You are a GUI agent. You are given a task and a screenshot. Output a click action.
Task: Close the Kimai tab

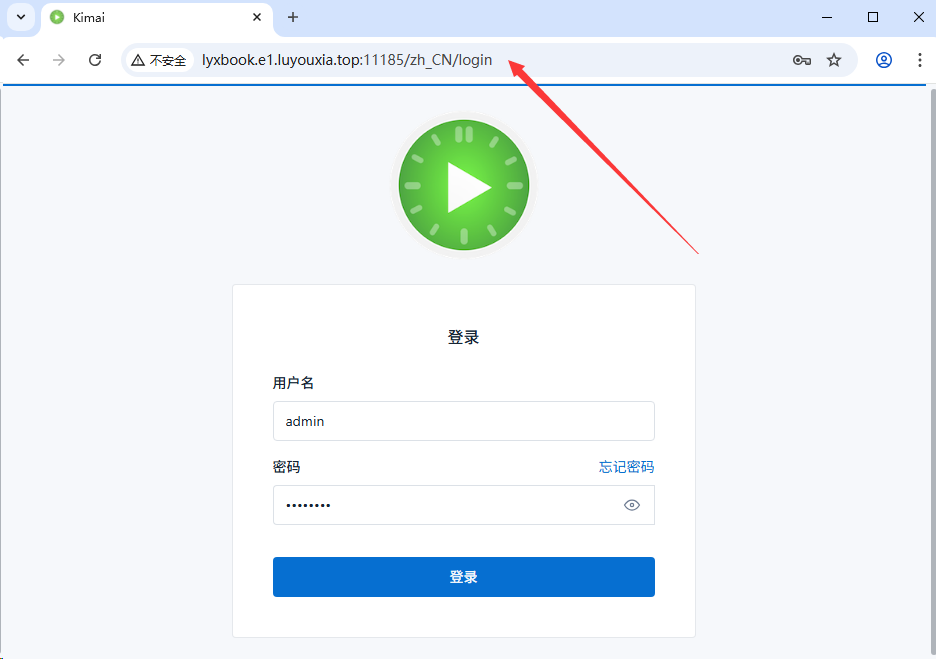click(x=257, y=17)
